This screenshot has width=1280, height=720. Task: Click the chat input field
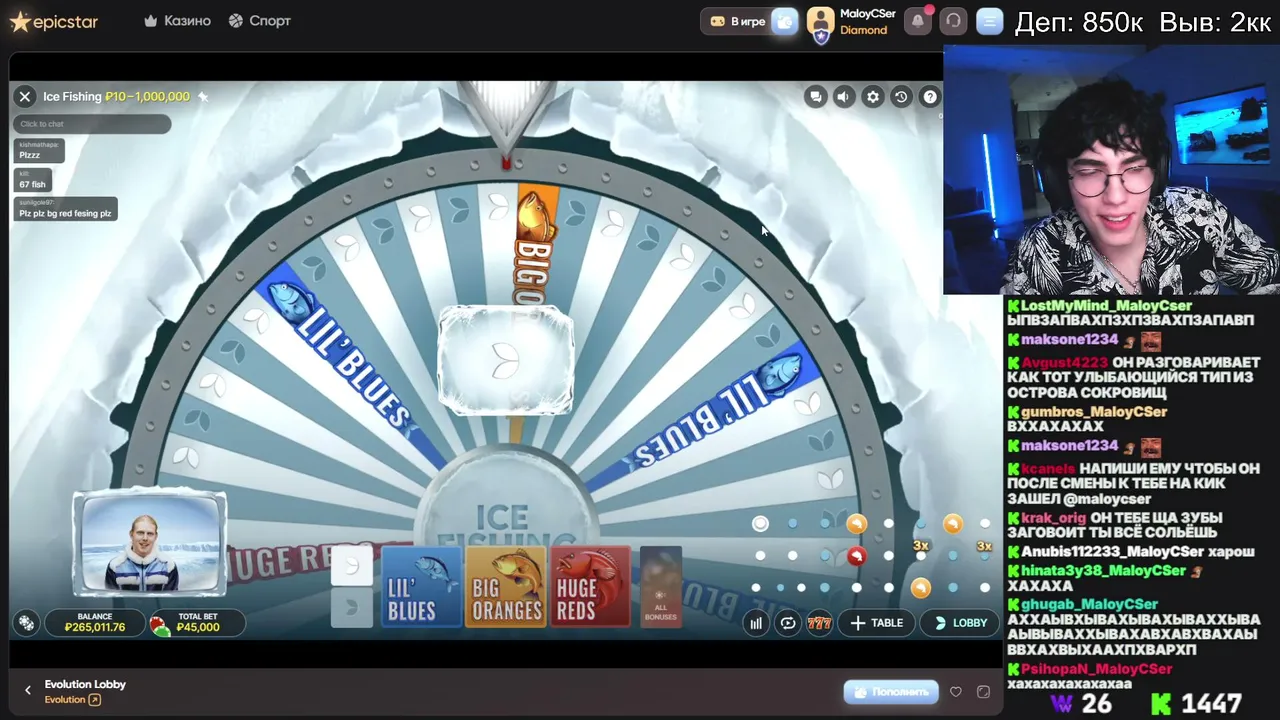[x=92, y=124]
